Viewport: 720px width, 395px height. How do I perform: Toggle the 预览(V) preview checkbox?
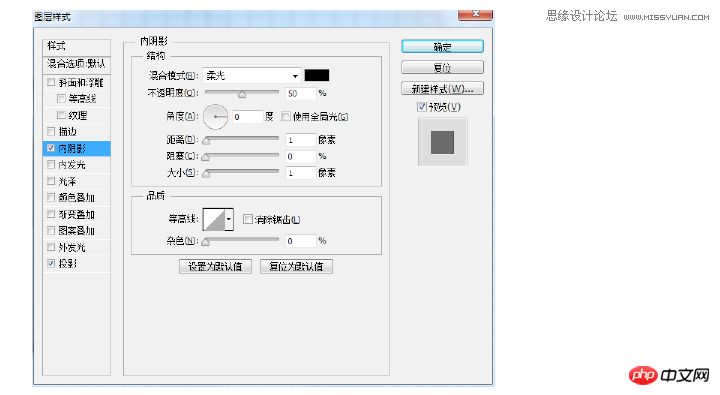point(422,107)
